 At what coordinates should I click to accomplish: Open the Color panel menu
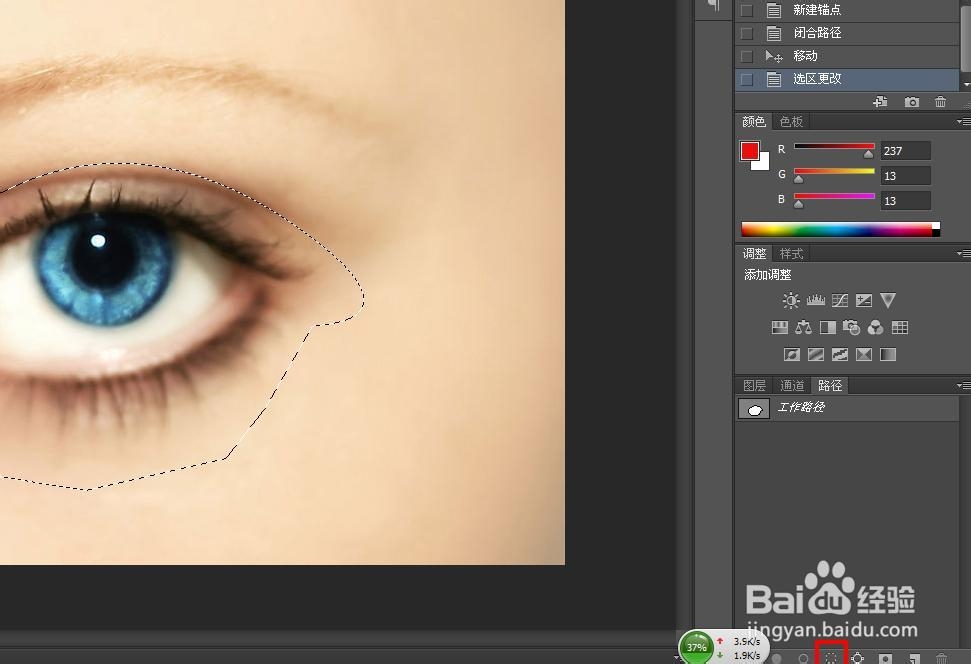tap(963, 121)
